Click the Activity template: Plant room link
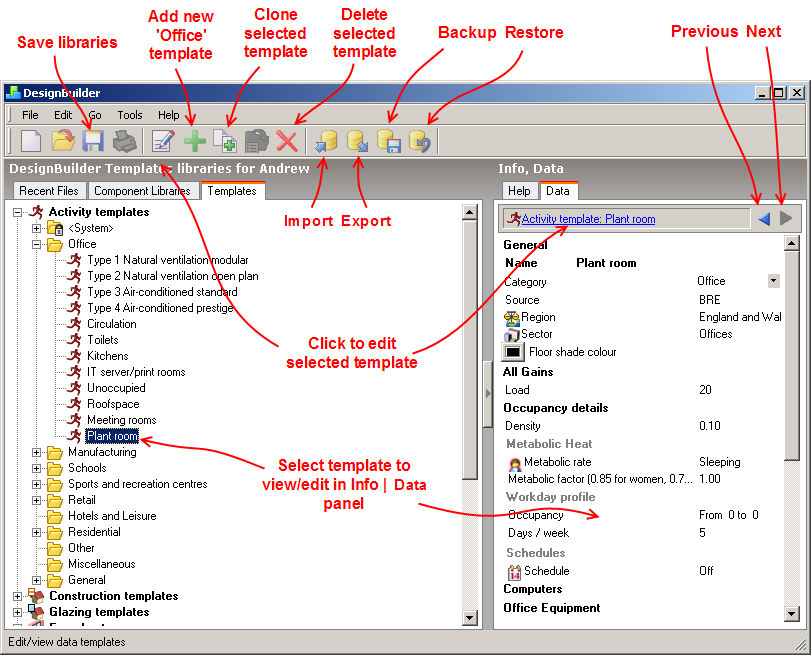 (588, 218)
